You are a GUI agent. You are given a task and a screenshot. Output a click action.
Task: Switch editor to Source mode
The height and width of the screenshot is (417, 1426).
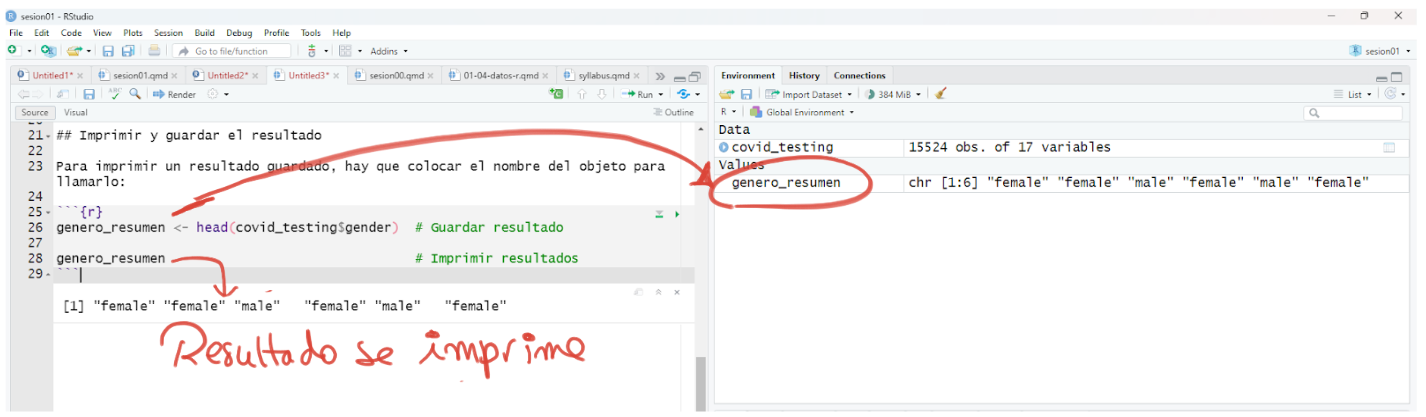36,113
